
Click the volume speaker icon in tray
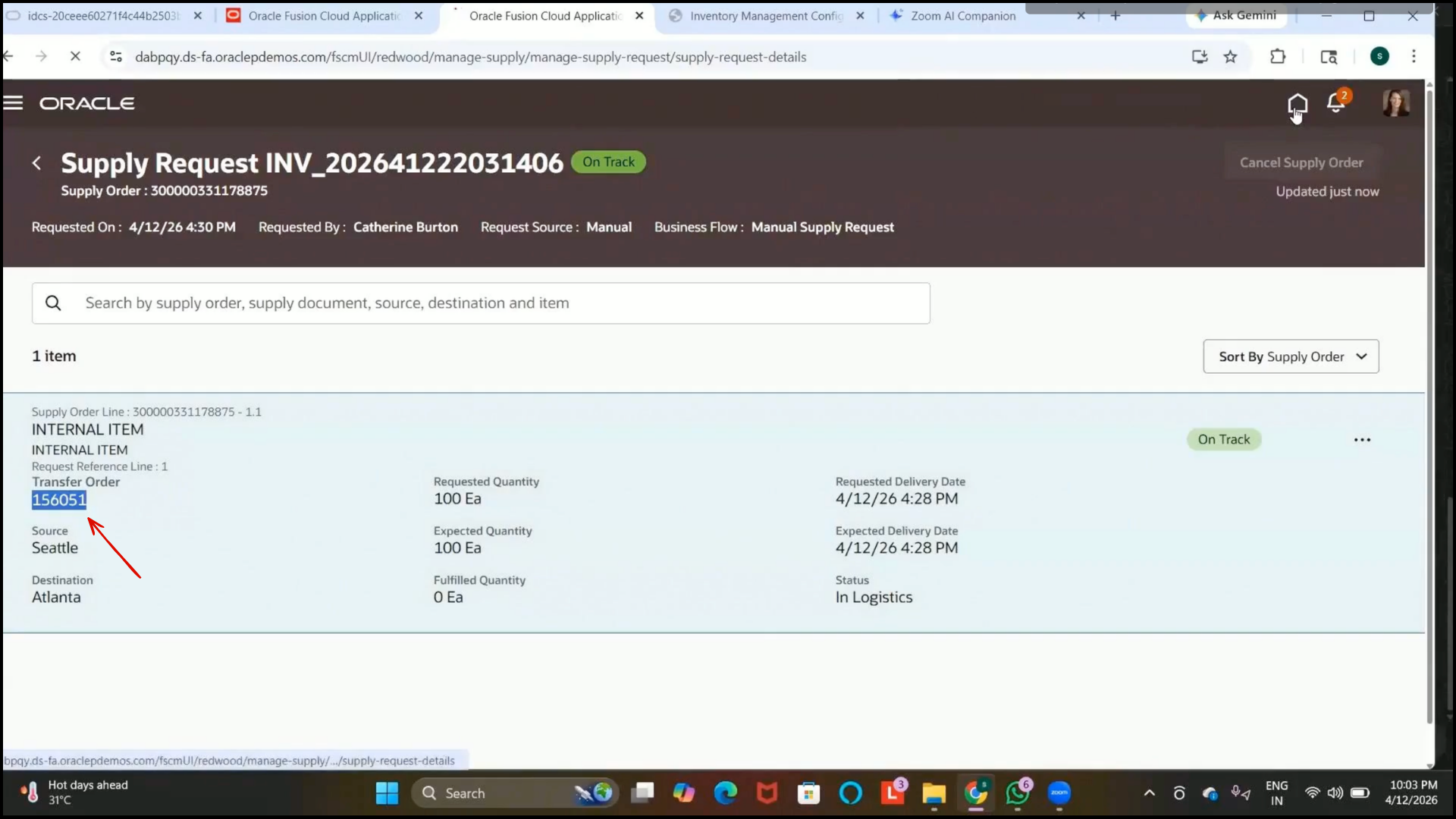click(1335, 793)
